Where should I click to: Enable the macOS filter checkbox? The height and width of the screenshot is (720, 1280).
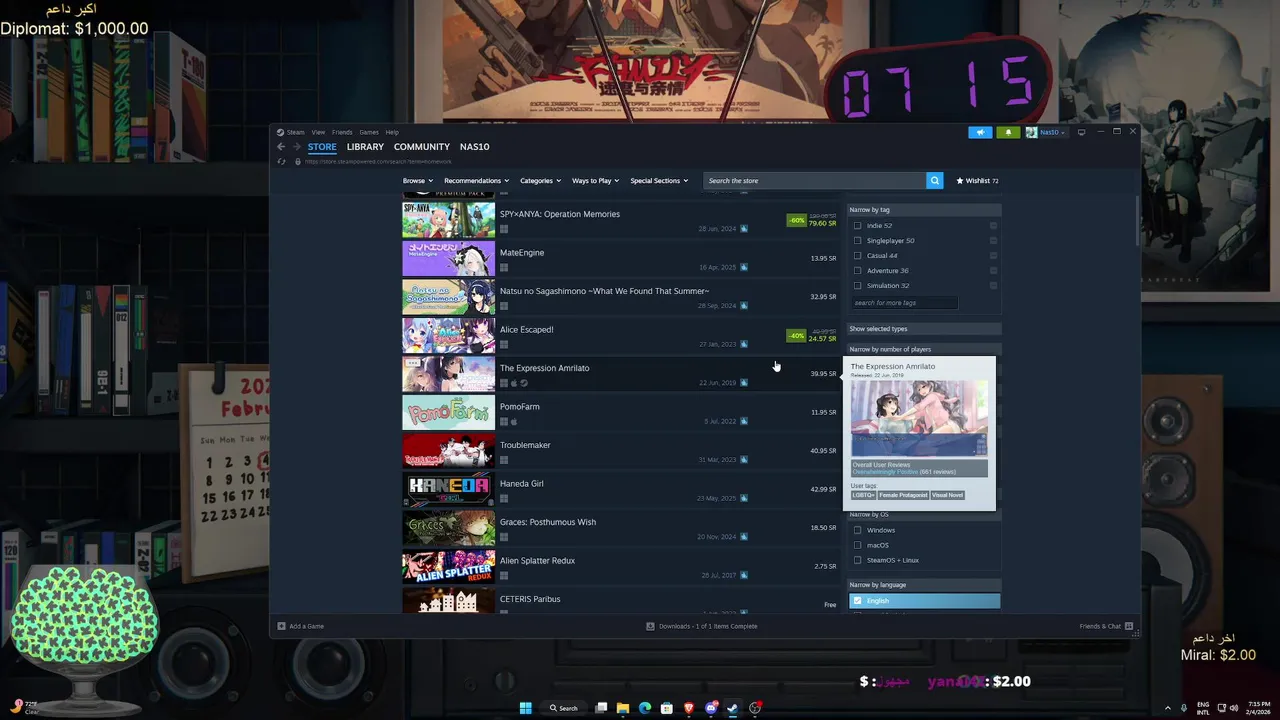click(857, 545)
